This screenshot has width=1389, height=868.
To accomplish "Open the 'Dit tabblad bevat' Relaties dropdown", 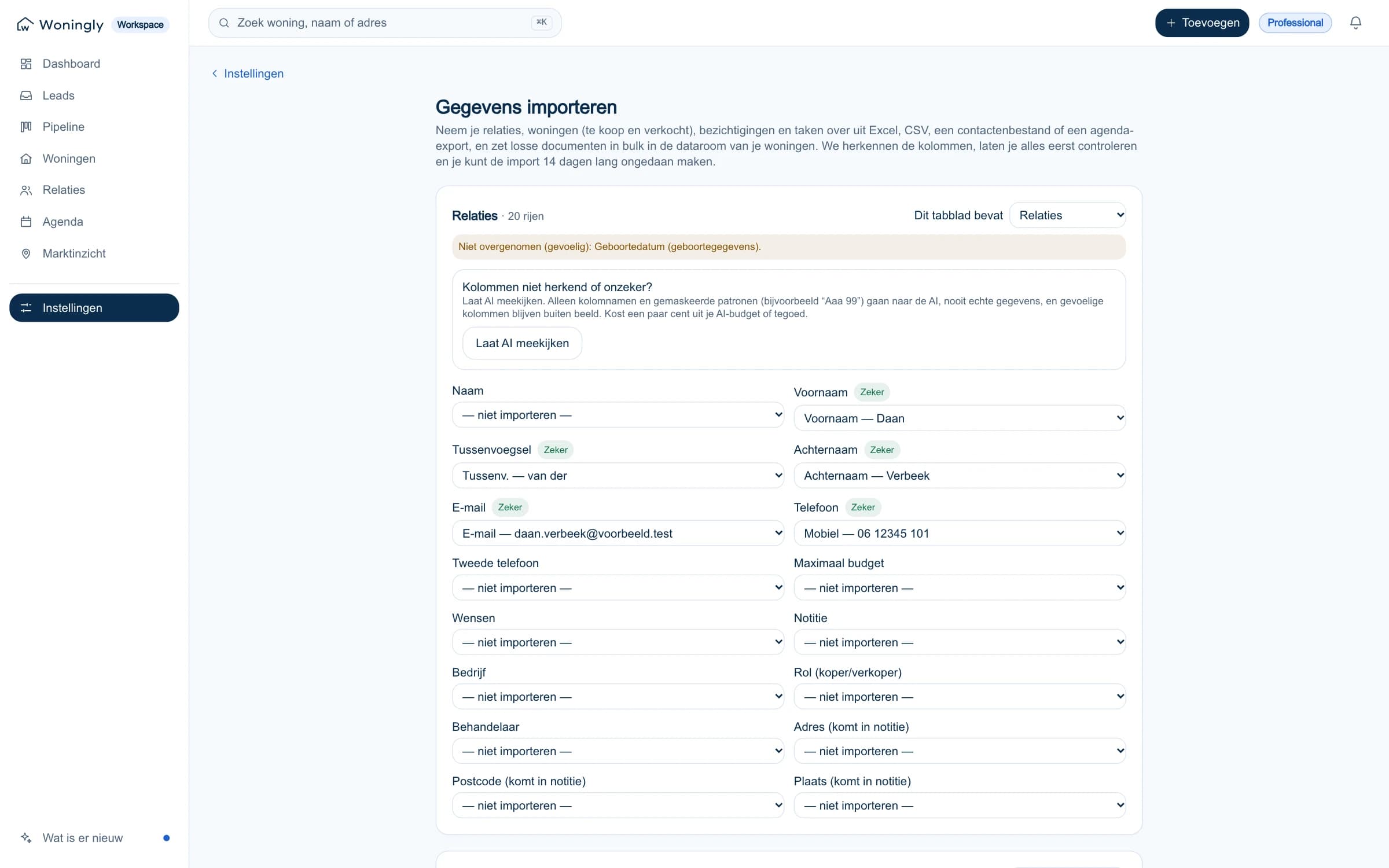I will [x=1067, y=215].
